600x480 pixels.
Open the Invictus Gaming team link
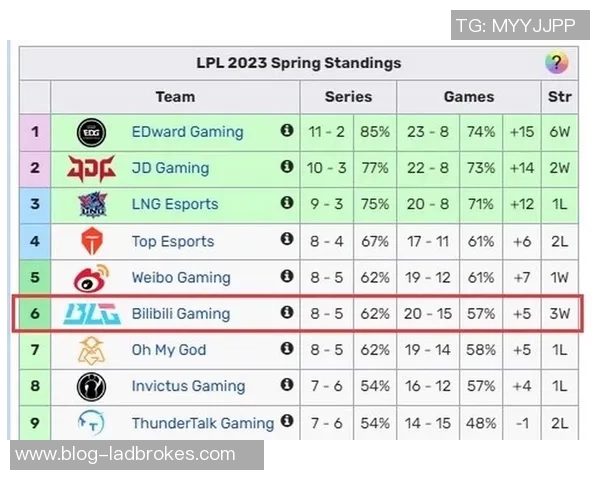[188, 386]
